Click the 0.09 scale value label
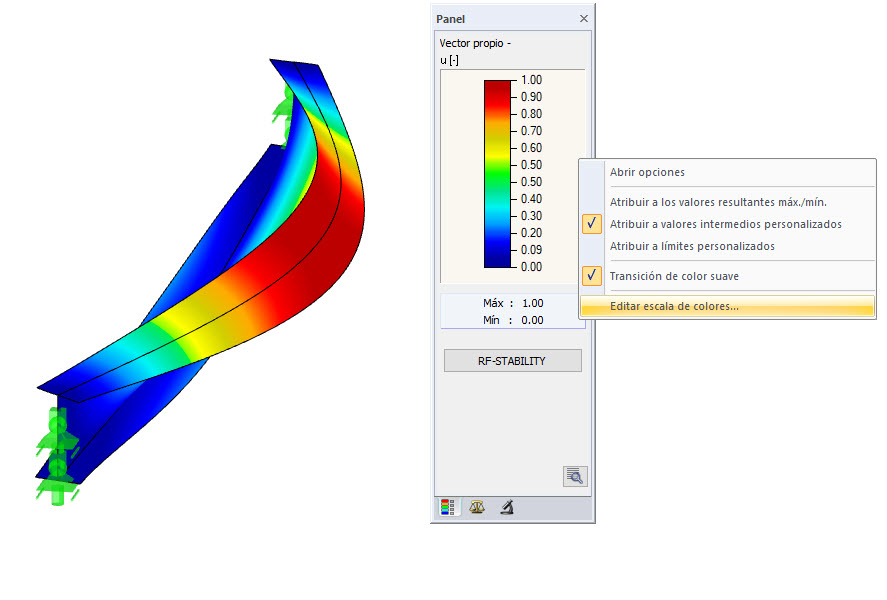The image size is (887, 600). click(531, 249)
